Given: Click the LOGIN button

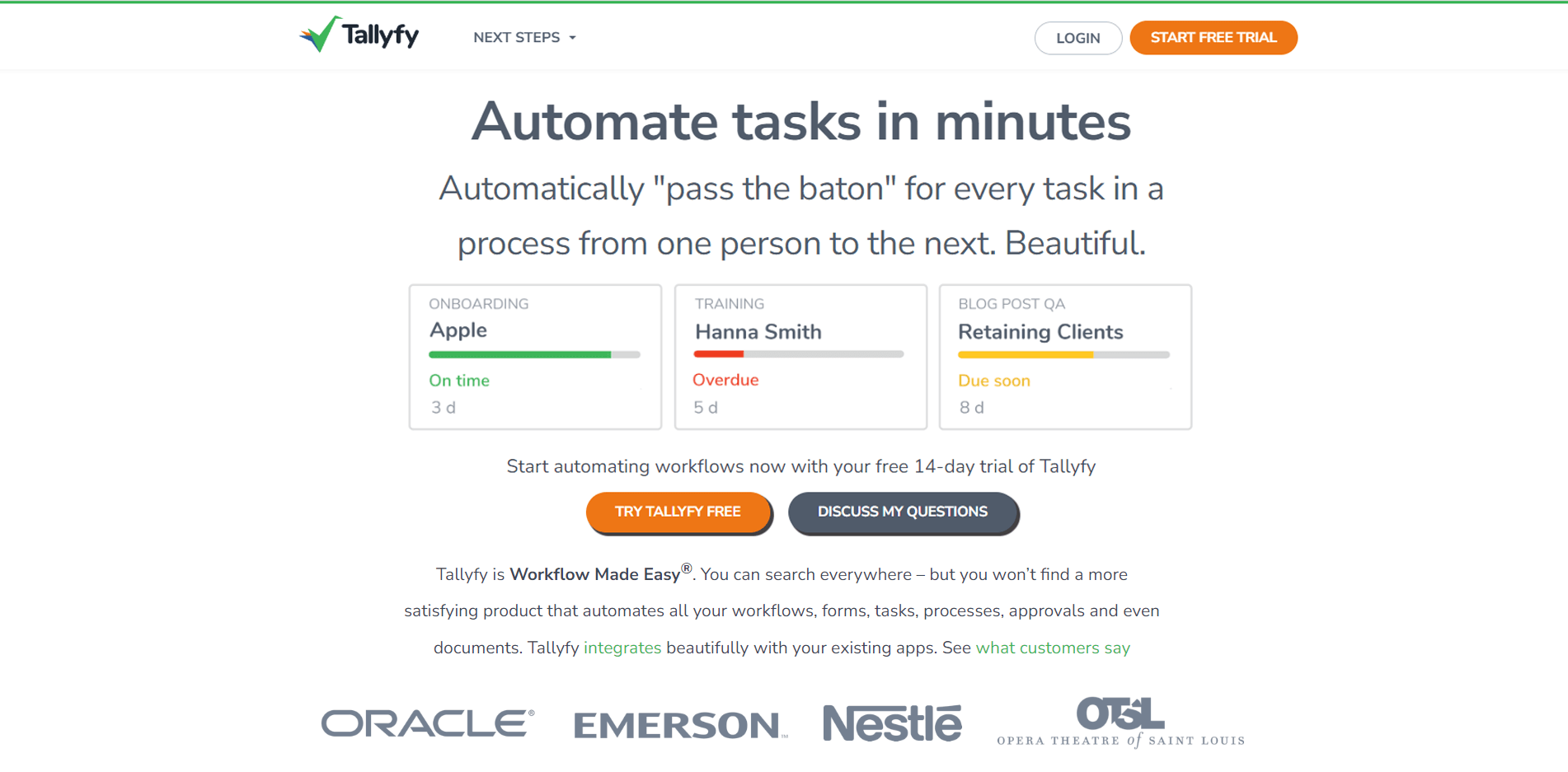Looking at the screenshot, I should pyautogui.click(x=1078, y=38).
